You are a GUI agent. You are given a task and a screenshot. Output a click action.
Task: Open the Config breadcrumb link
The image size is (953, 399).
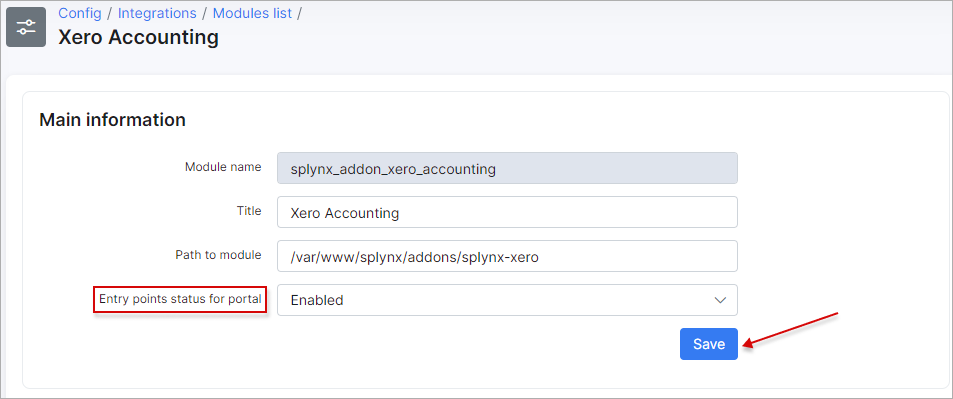80,13
